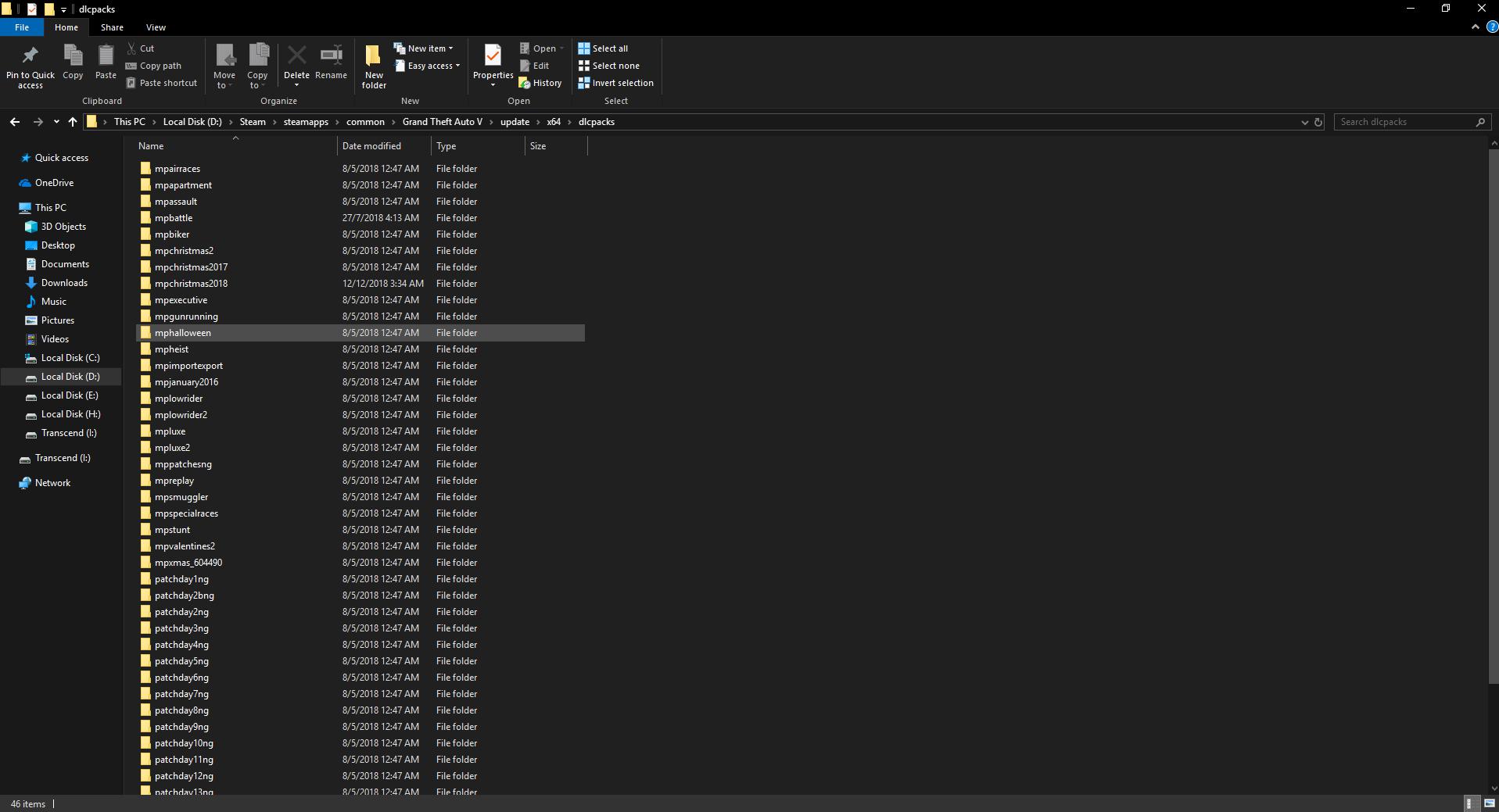Click the Pin to Quick access icon
This screenshot has height=812, width=1499.
point(30,56)
